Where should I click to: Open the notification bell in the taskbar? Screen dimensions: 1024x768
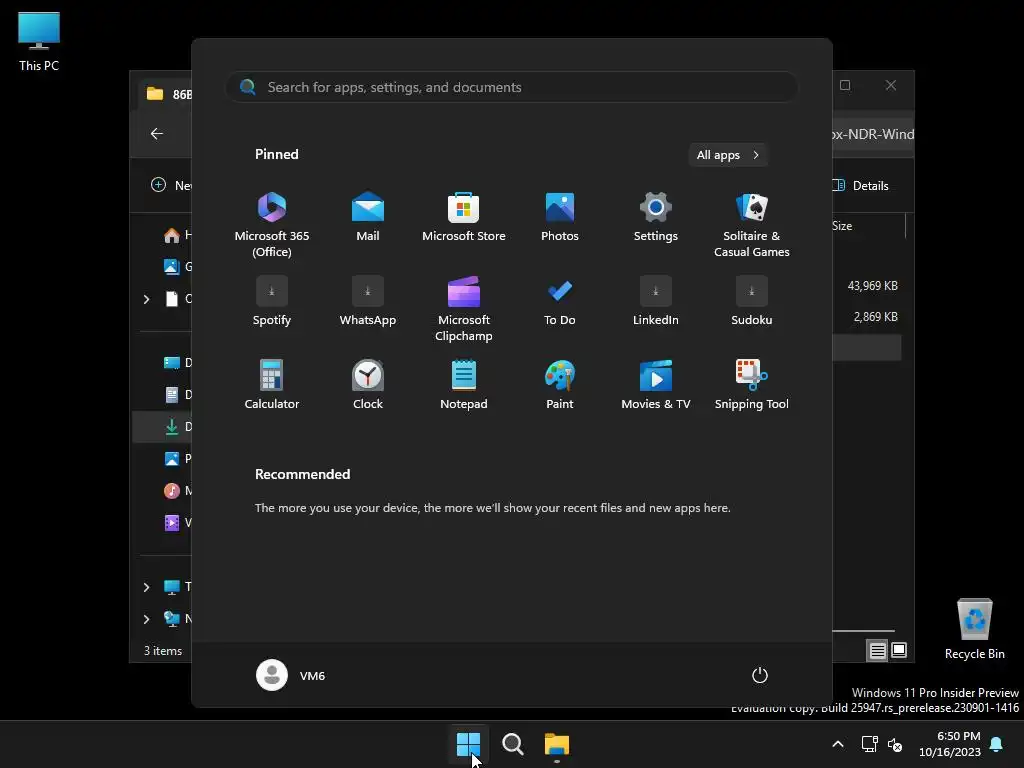click(996, 744)
